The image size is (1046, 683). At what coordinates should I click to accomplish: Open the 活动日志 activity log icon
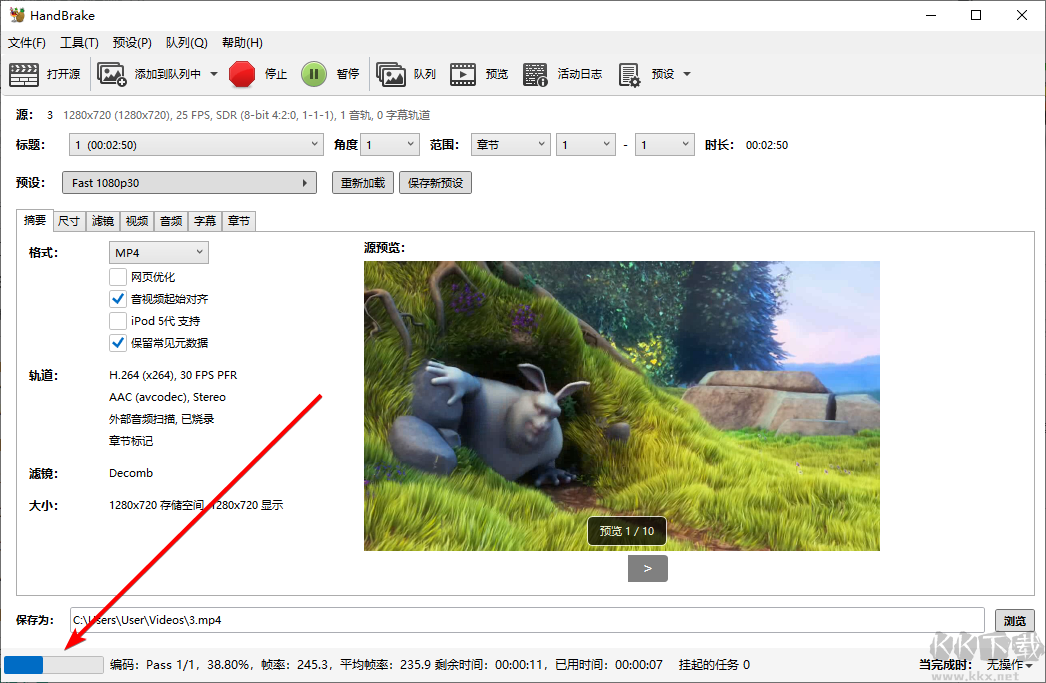tap(536, 74)
